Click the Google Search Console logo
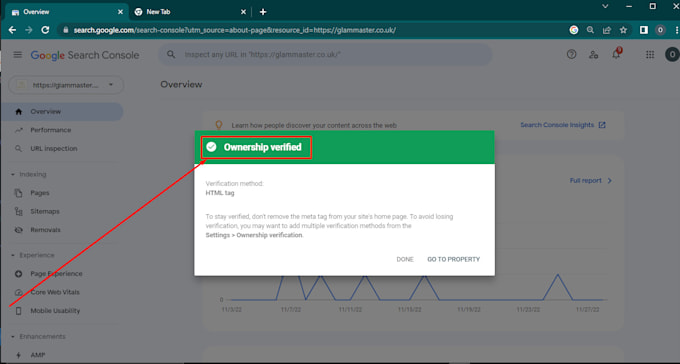This screenshot has height=364, width=680. (85, 55)
